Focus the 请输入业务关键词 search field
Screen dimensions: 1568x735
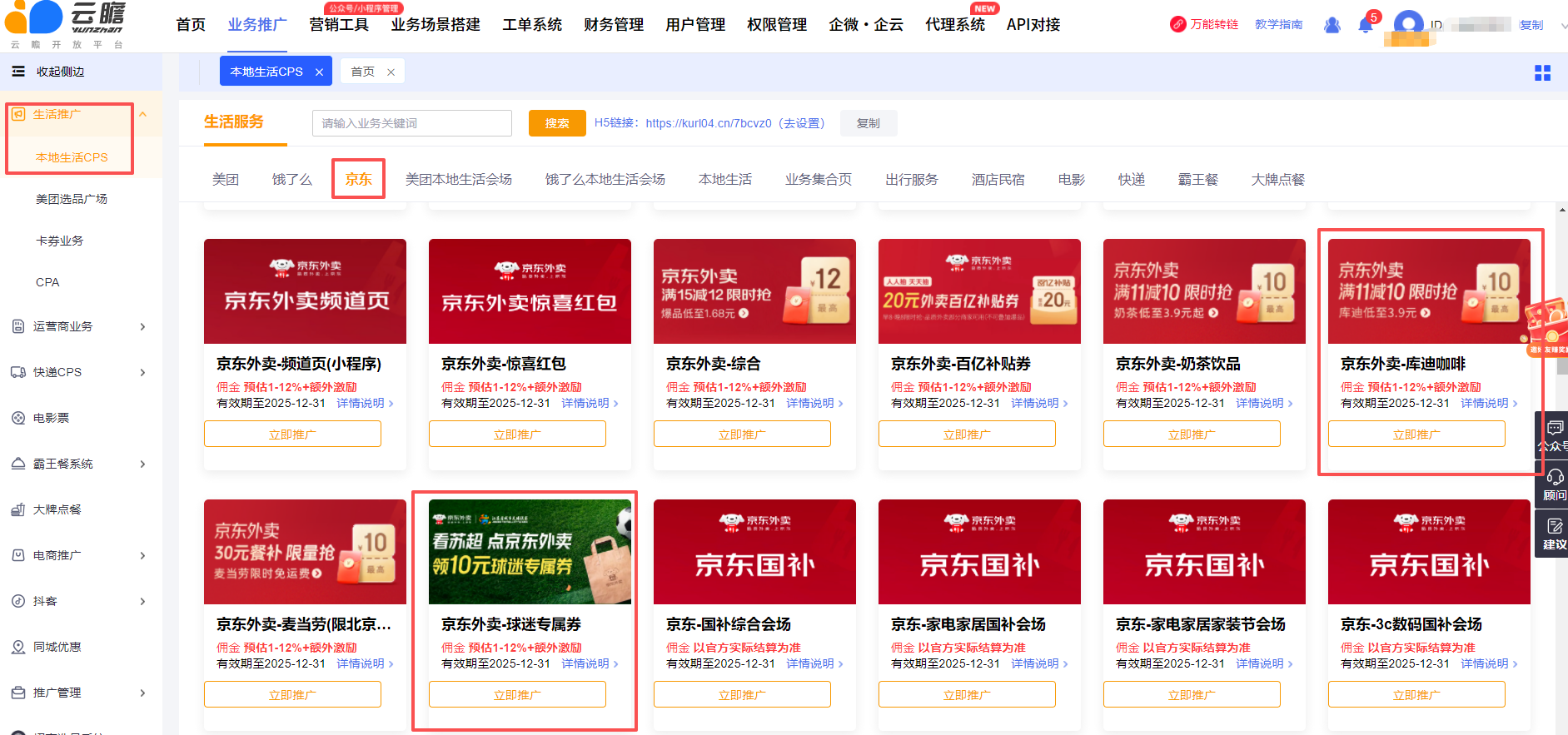pos(412,123)
